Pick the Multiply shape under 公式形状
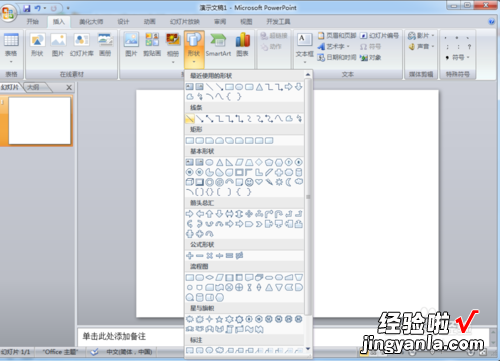Viewport: 500px width, 361px height. [x=209, y=256]
